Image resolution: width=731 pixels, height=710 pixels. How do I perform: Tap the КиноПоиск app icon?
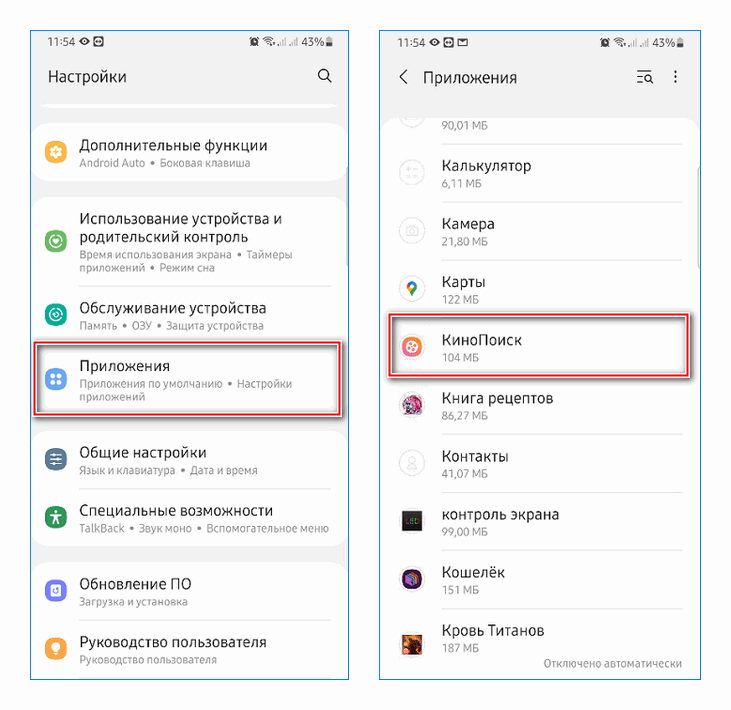point(412,346)
